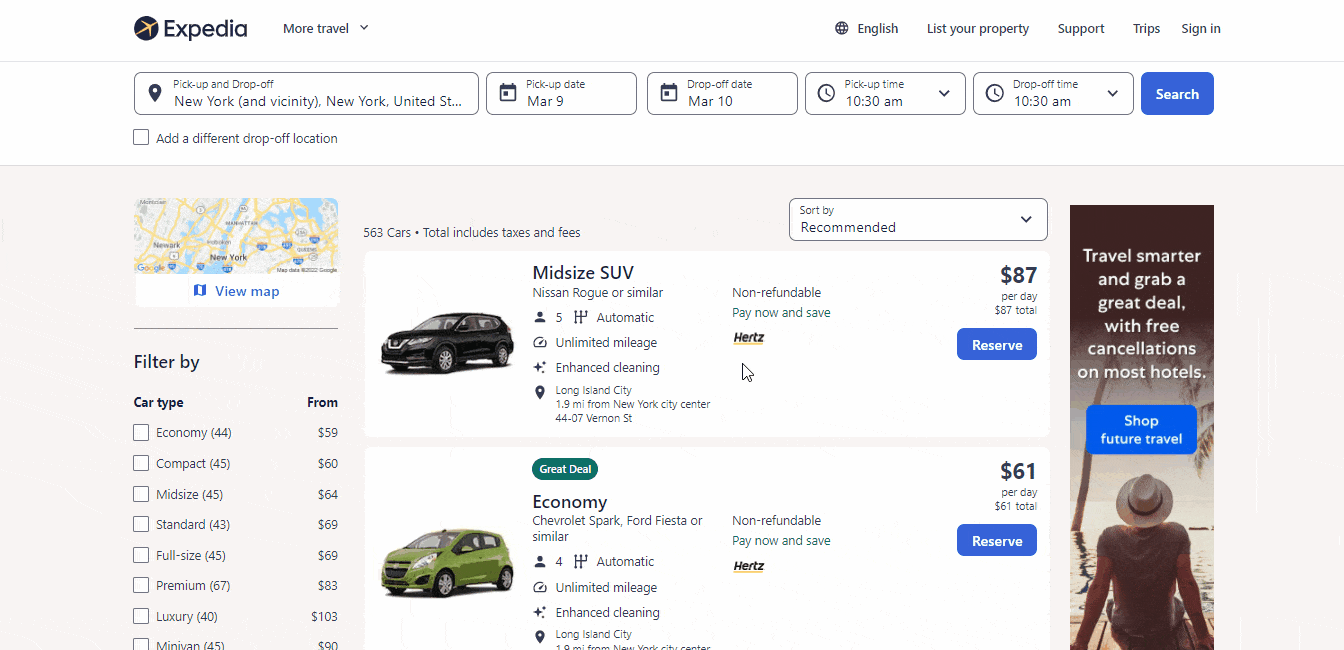
Task: Open the Pick-up time dropdown
Action: point(885,93)
